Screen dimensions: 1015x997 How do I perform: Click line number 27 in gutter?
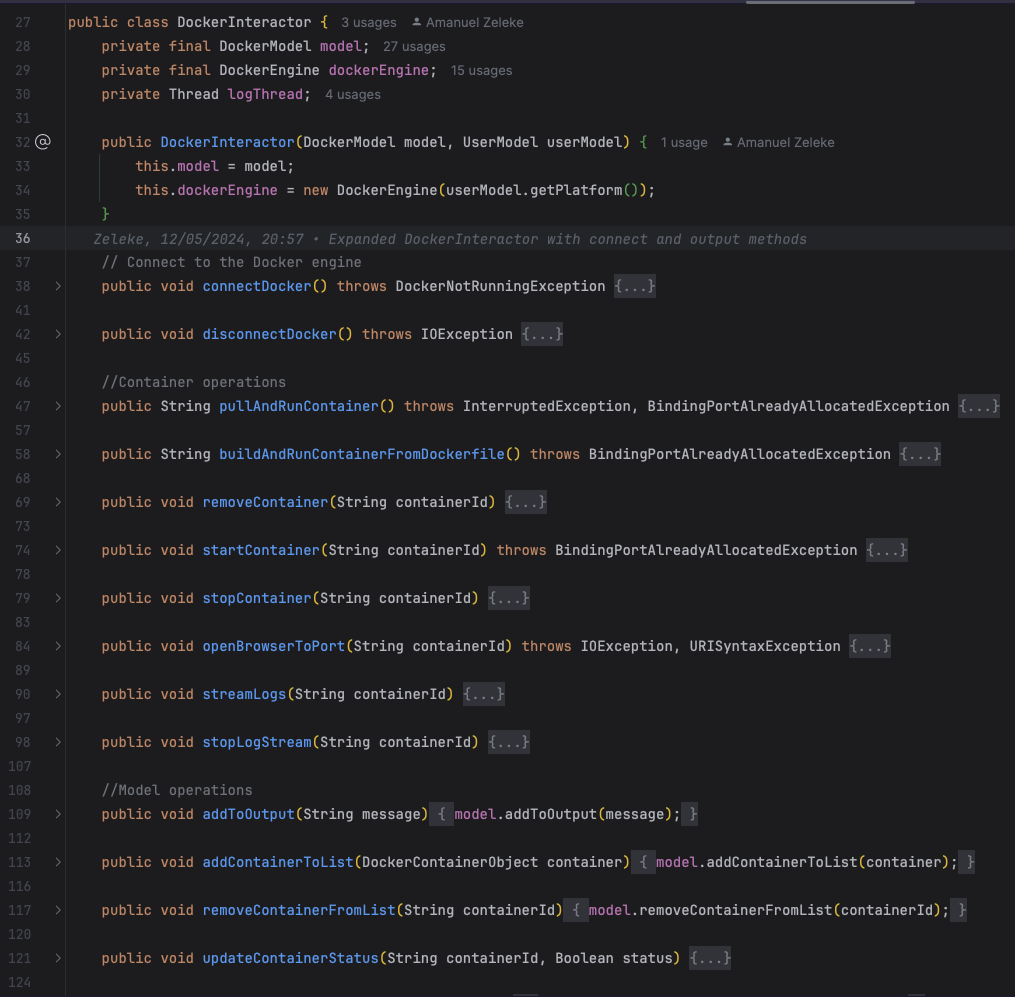pyautogui.click(x=23, y=22)
